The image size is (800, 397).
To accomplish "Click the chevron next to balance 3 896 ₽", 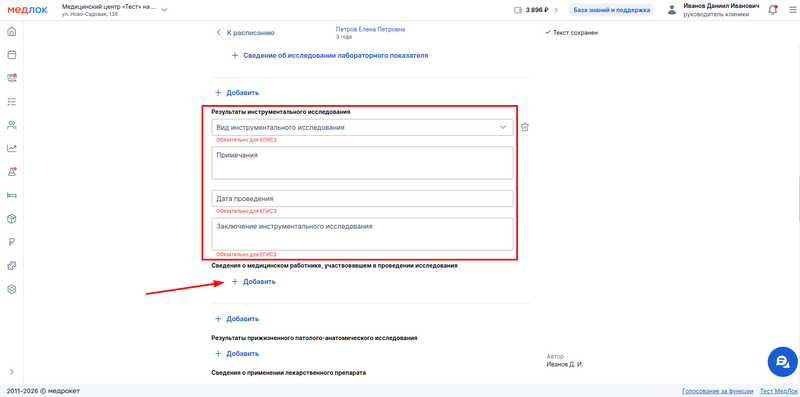I will click(556, 10).
